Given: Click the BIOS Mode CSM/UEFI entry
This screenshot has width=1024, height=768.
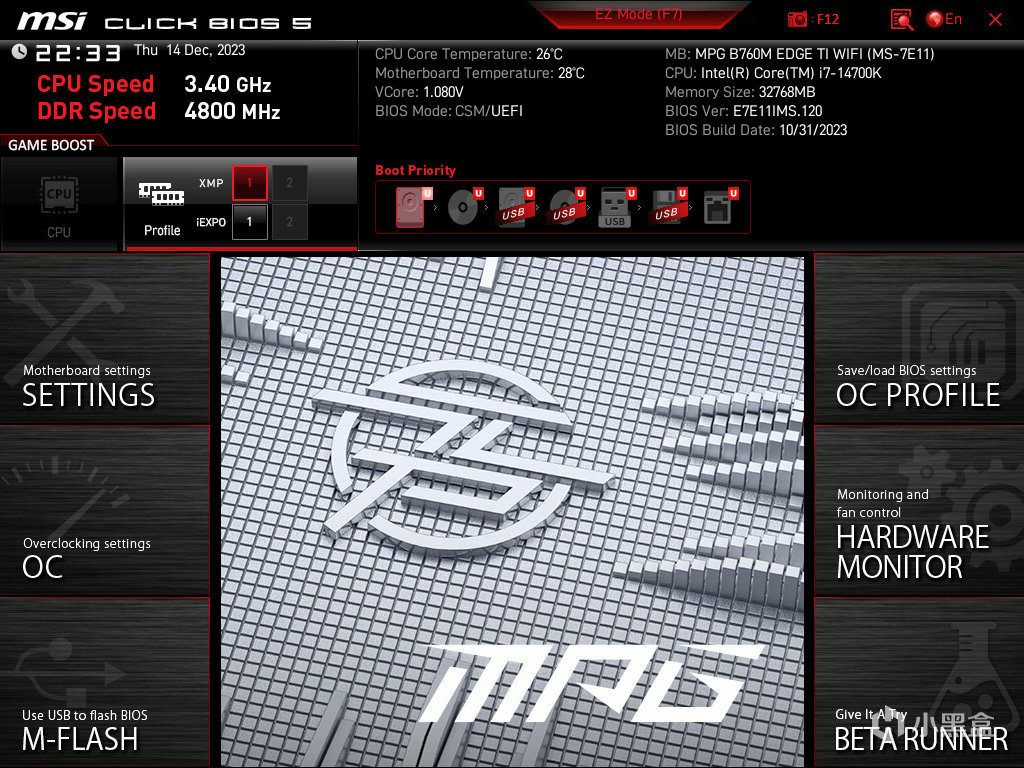Looking at the screenshot, I should [449, 111].
